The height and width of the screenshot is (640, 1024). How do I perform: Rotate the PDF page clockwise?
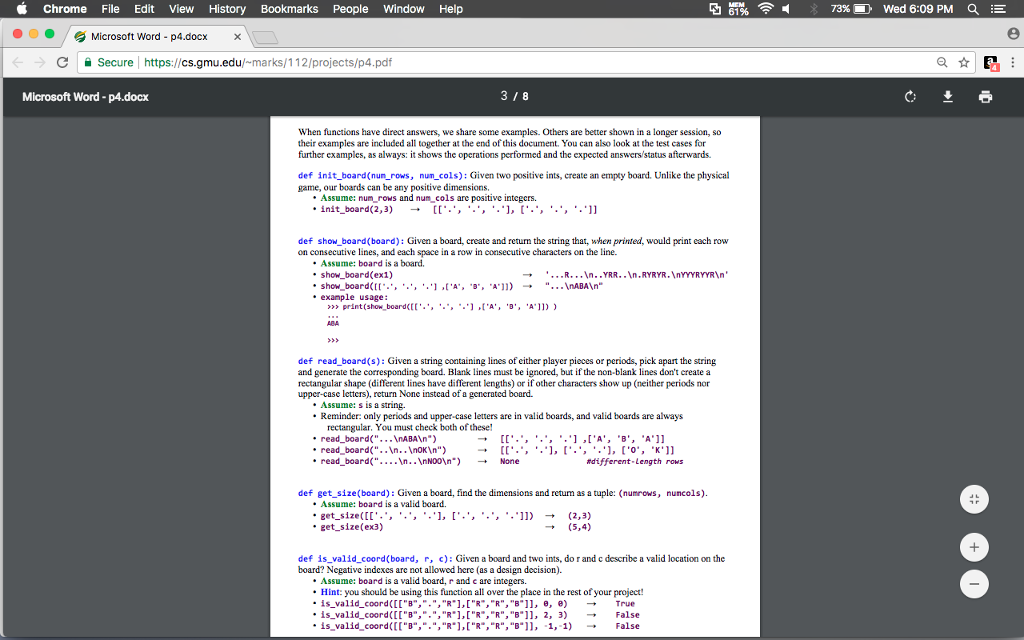point(909,97)
